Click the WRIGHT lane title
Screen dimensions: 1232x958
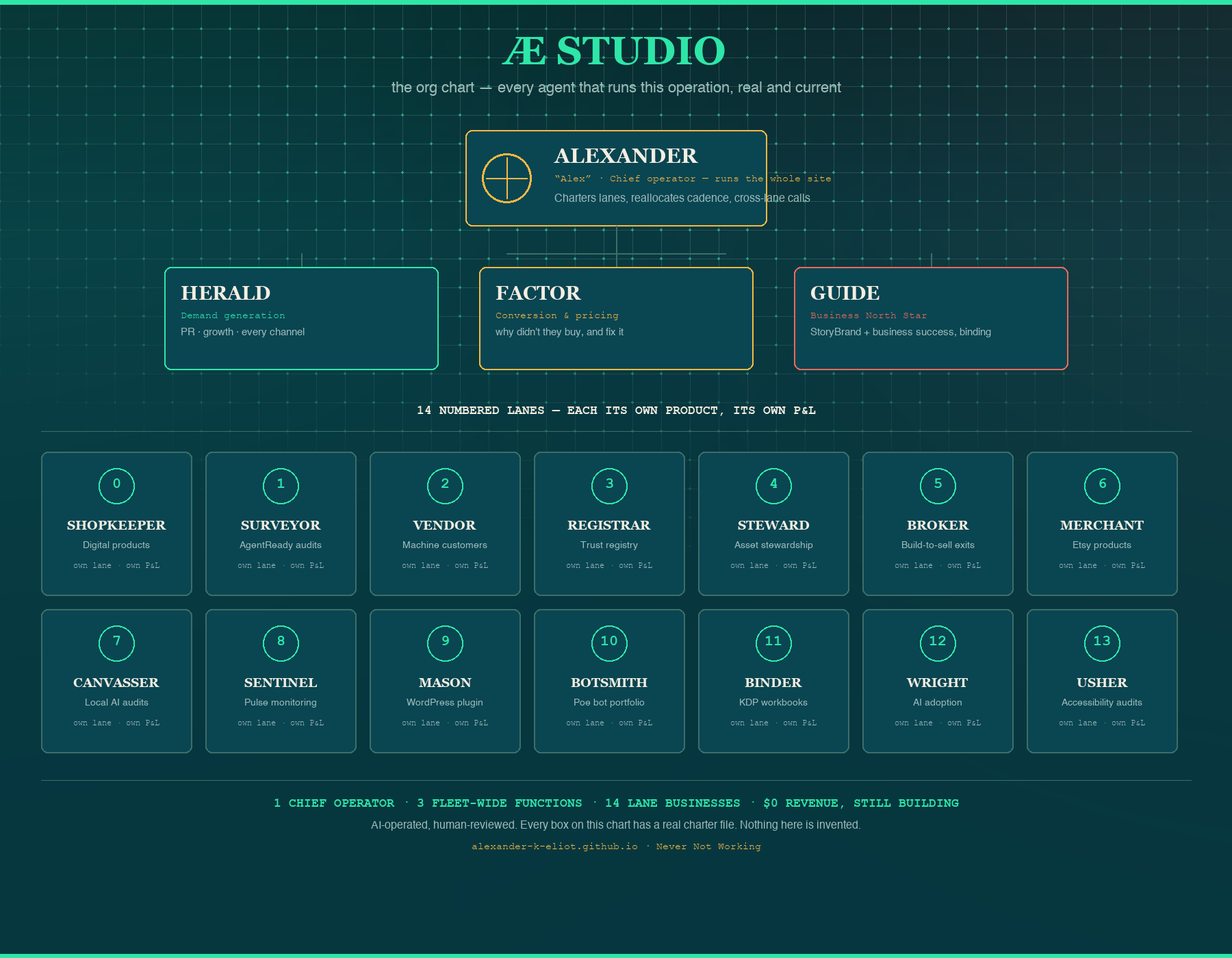[938, 682]
